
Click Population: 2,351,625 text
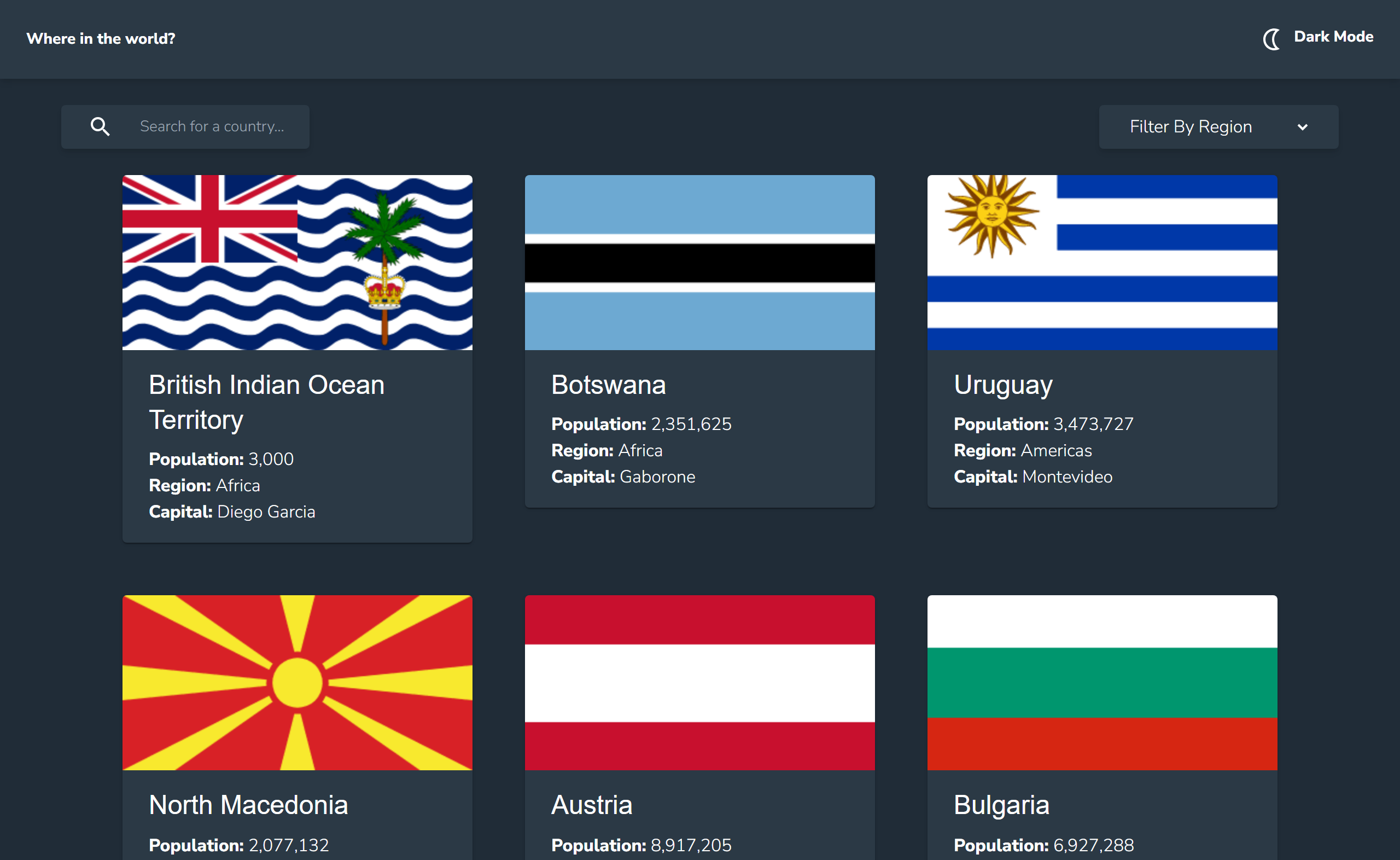(x=641, y=424)
